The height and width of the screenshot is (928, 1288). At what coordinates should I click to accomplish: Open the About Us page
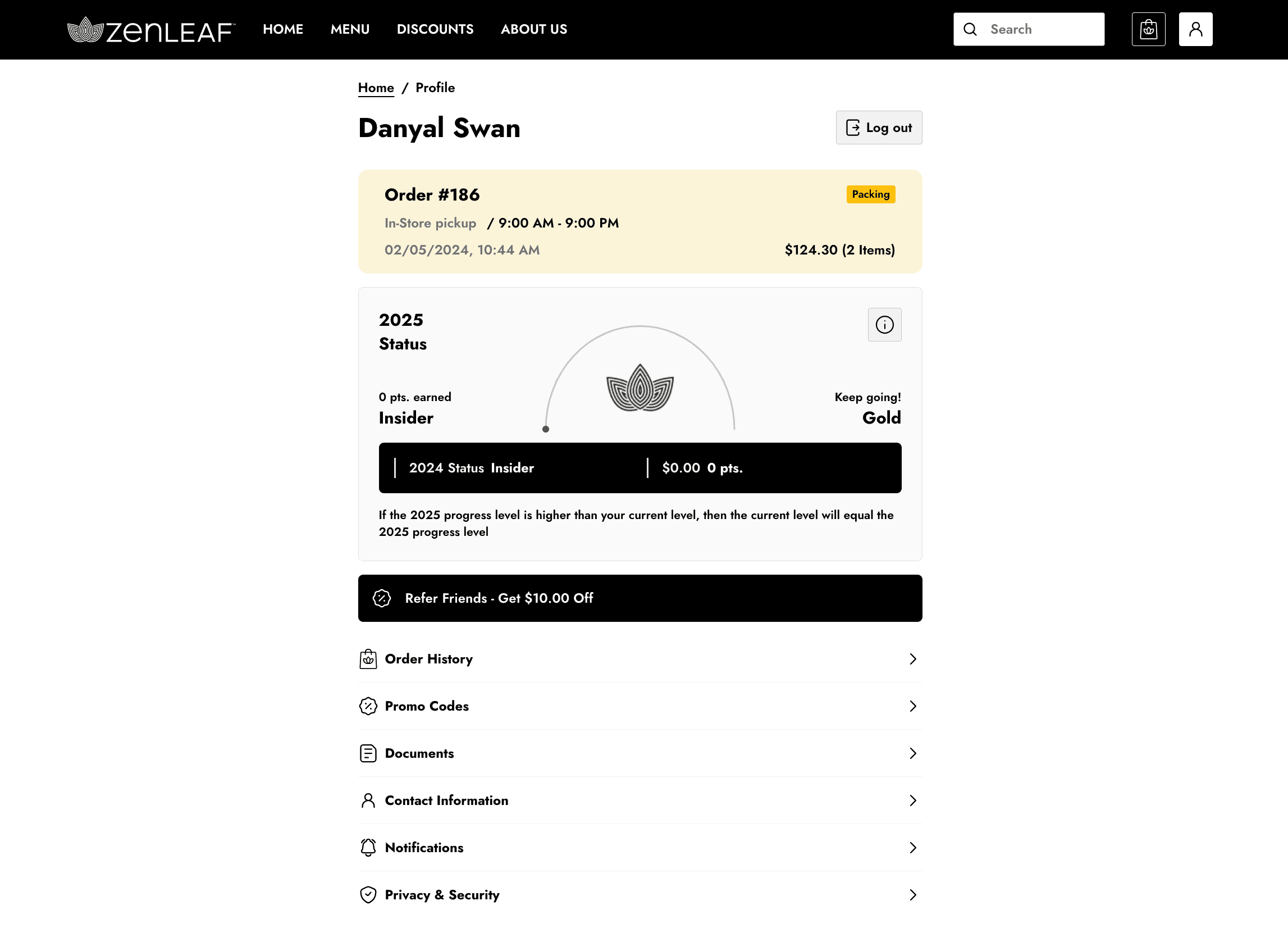(x=534, y=29)
